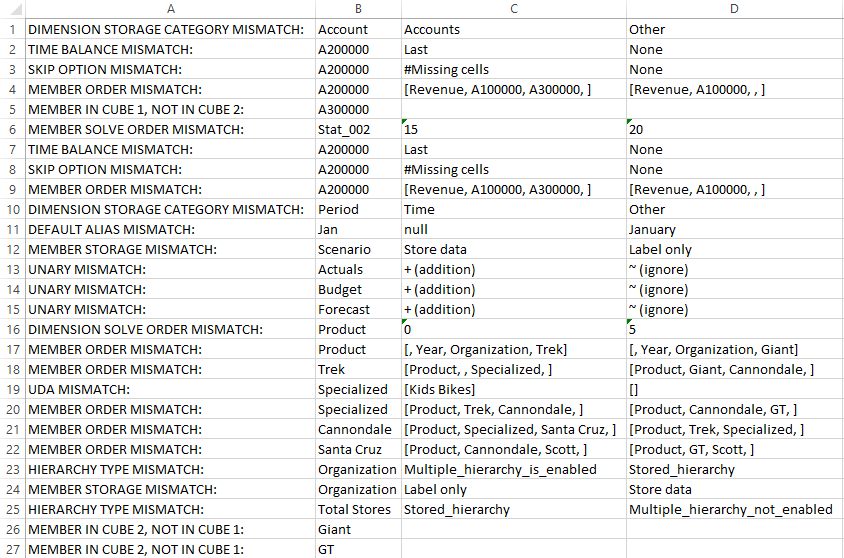Click the 'Accounts' cell

514,30
